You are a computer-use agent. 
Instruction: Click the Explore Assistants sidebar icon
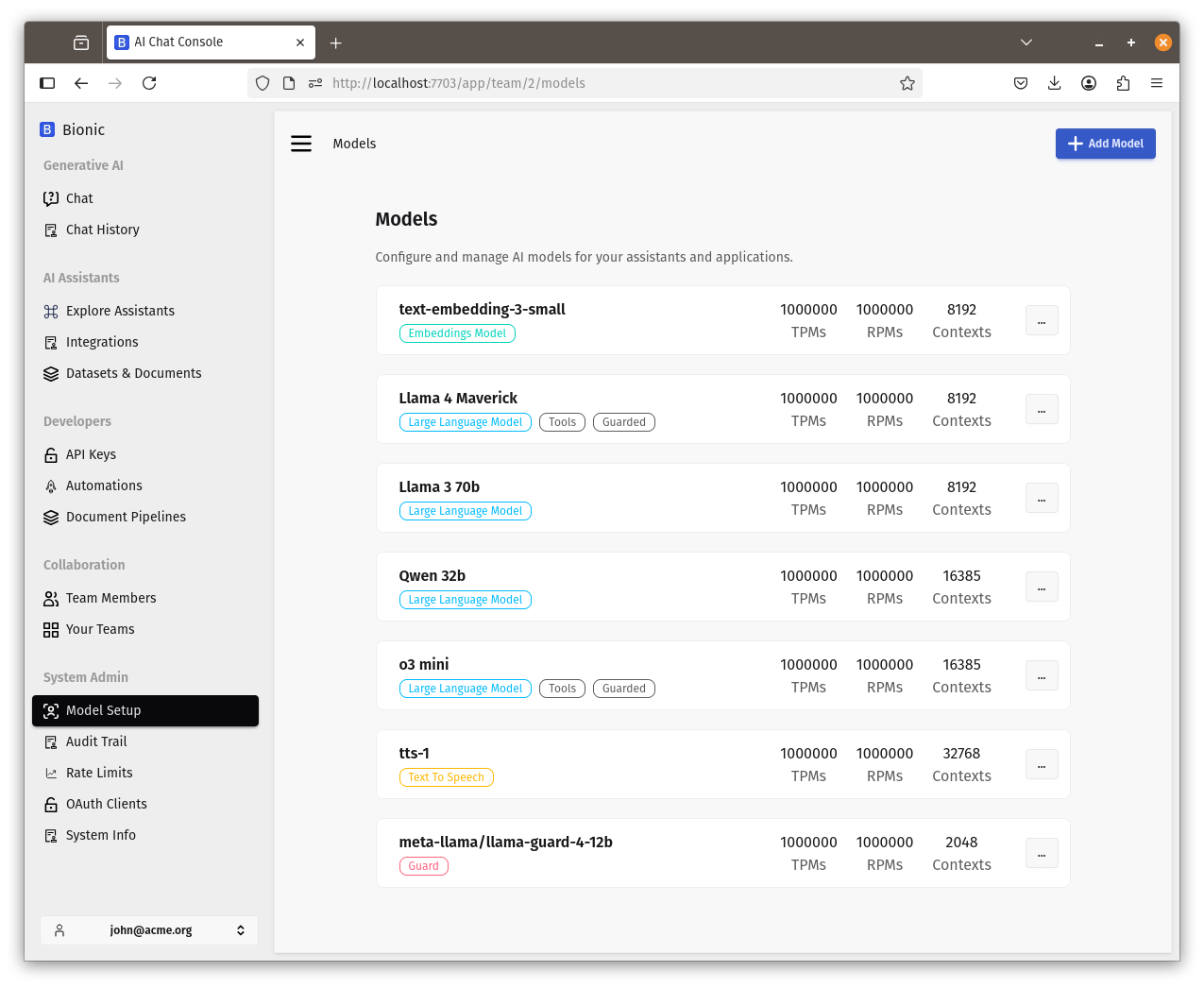coord(51,312)
